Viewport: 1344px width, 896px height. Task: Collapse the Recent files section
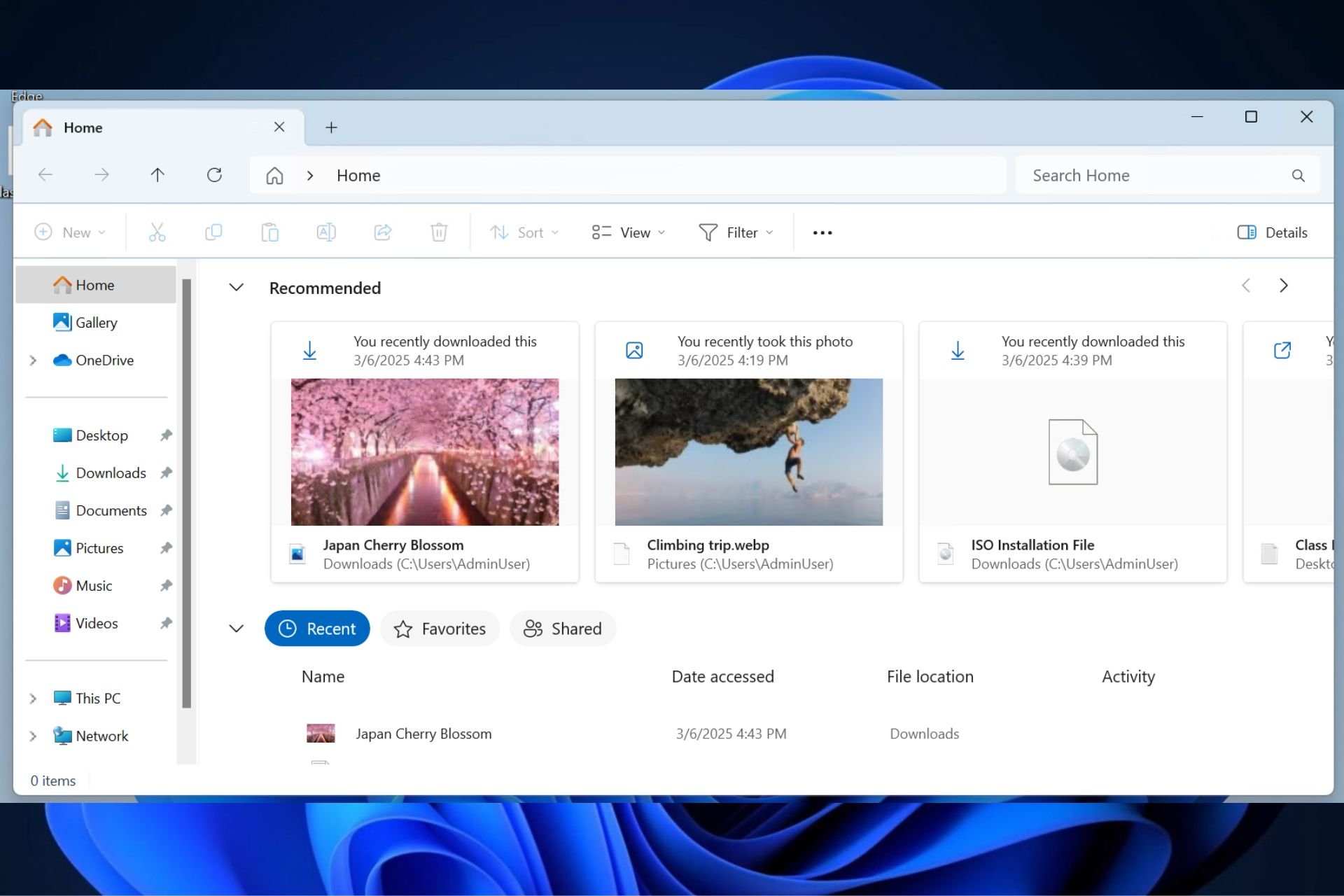pos(237,629)
